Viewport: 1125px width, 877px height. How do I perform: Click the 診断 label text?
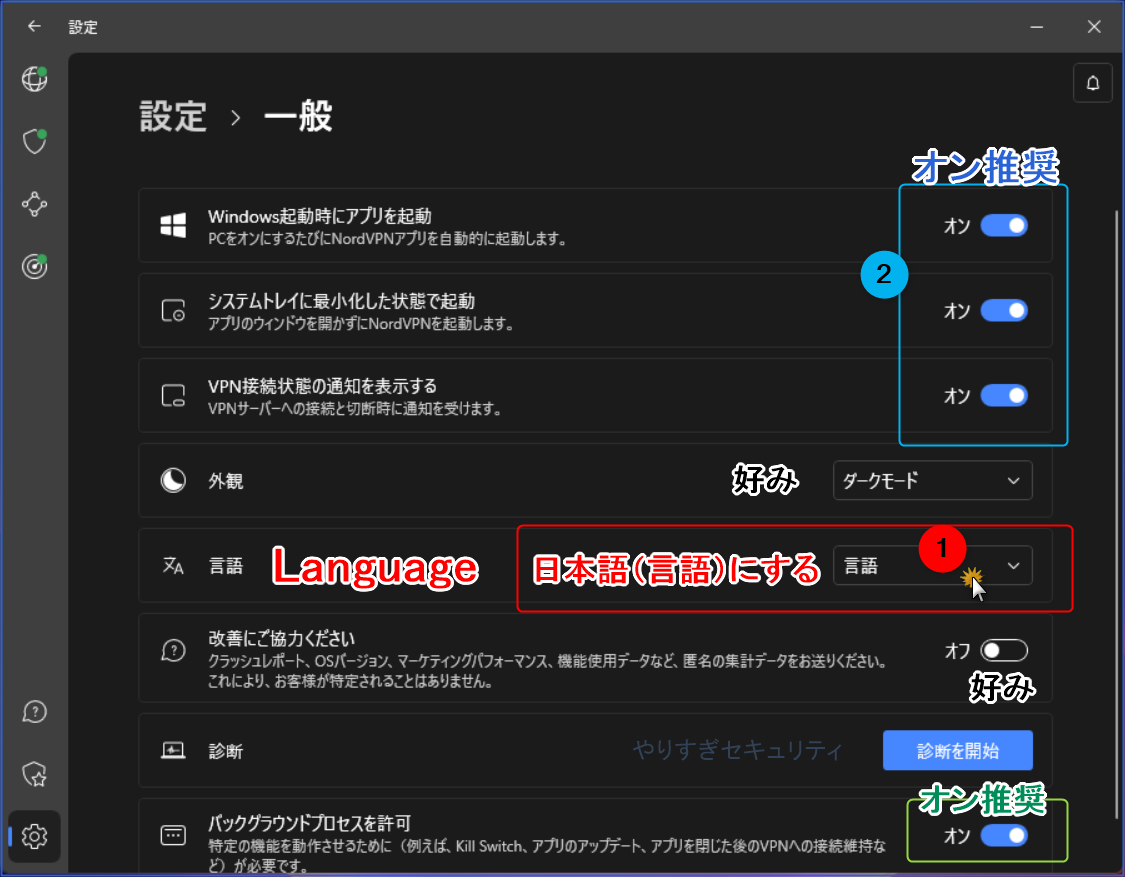pos(226,751)
